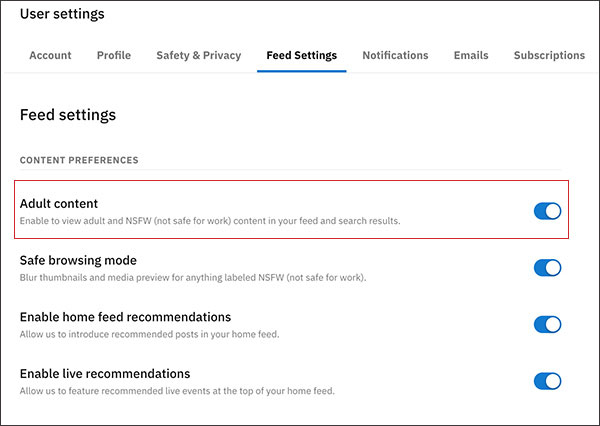Toggle home feed recommendations switch
Viewport: 600px width, 426px height.
point(547,324)
